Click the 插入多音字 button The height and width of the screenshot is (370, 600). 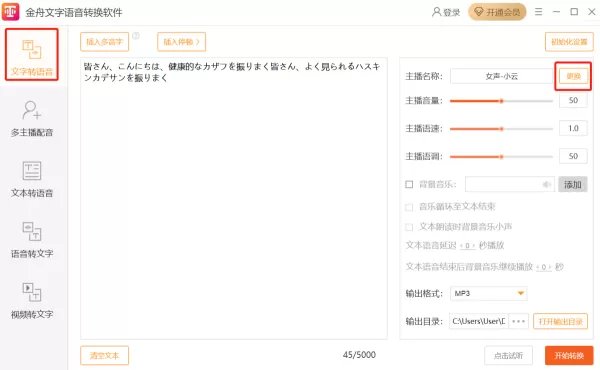pos(104,42)
